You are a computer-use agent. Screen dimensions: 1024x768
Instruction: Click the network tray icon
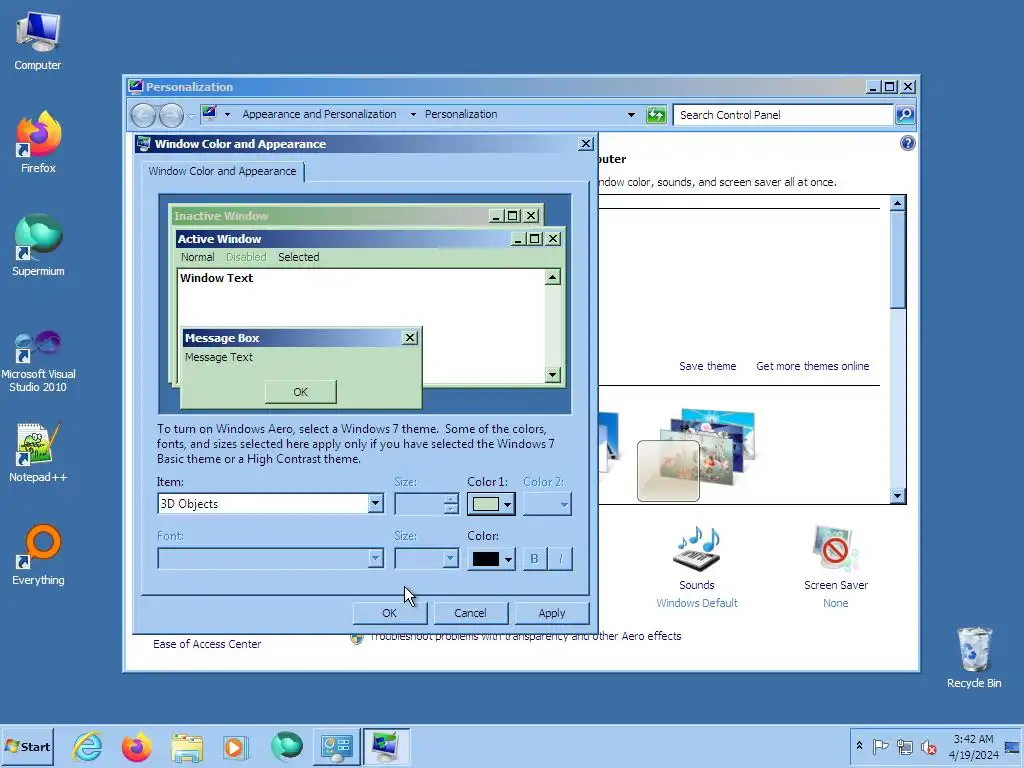click(x=905, y=746)
